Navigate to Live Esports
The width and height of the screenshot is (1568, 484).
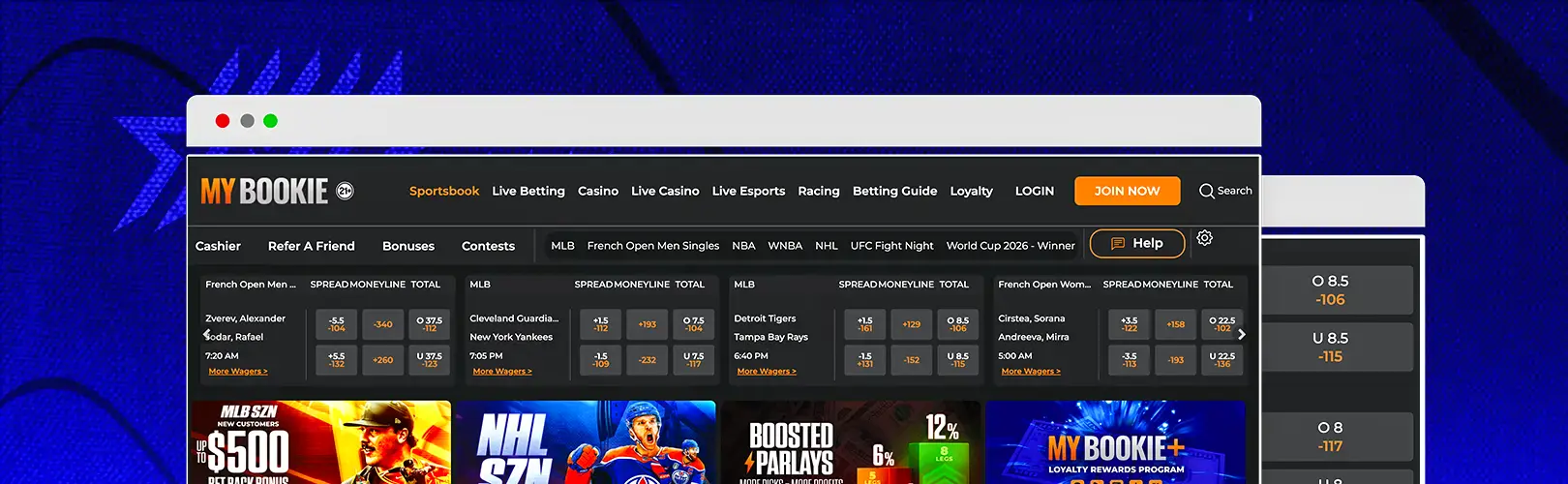pos(748,191)
